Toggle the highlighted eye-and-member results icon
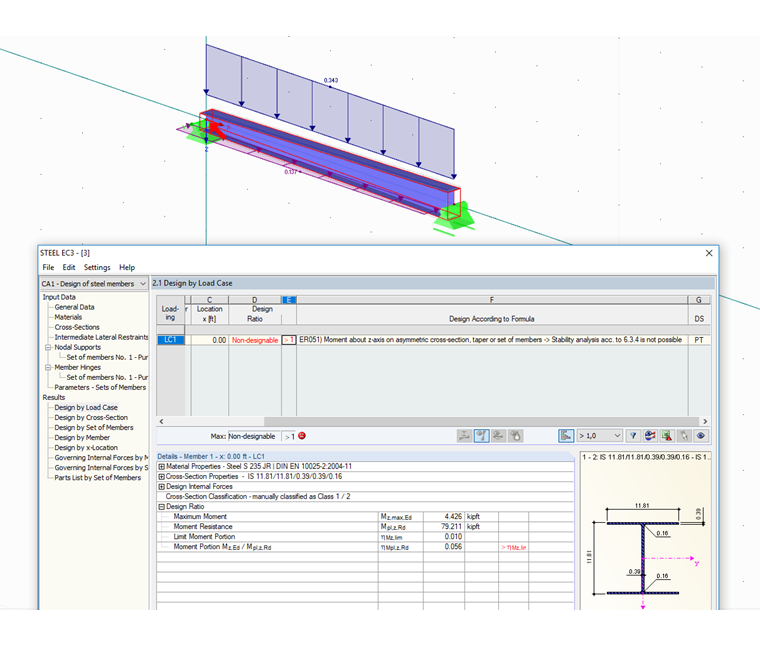The width and height of the screenshot is (760, 647). coord(481,436)
